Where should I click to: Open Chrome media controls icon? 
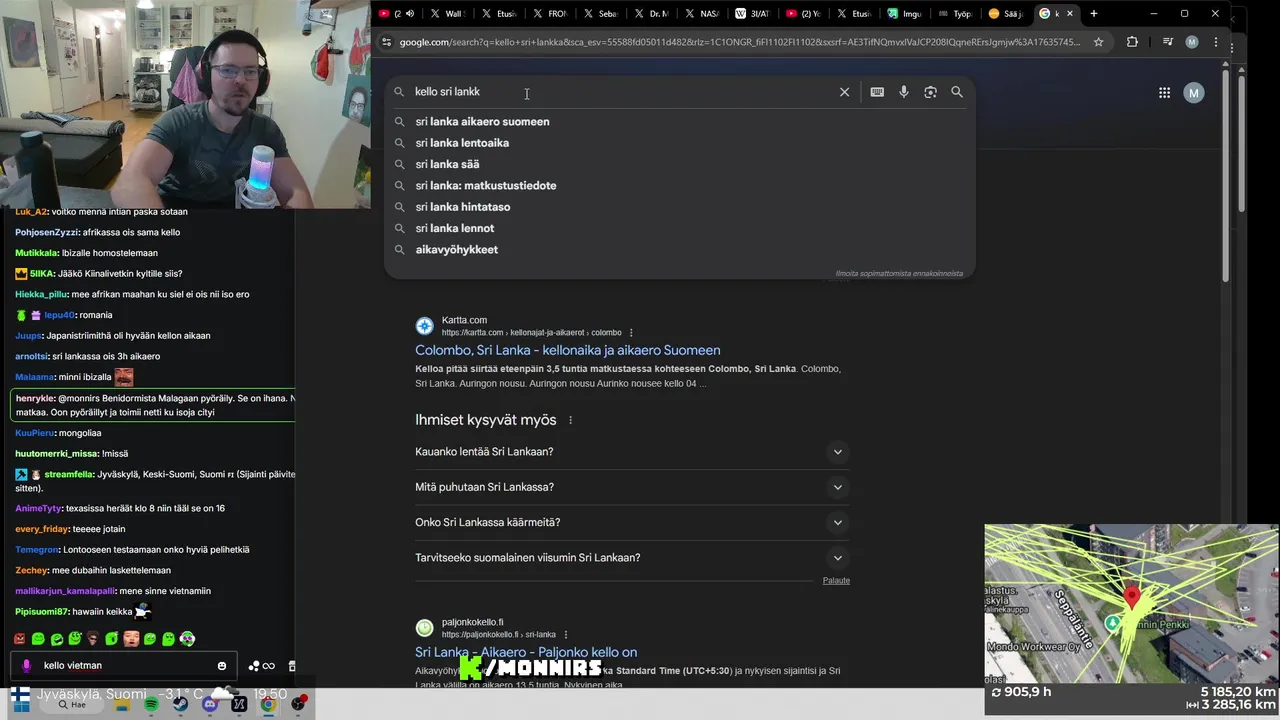pyautogui.click(x=1167, y=42)
